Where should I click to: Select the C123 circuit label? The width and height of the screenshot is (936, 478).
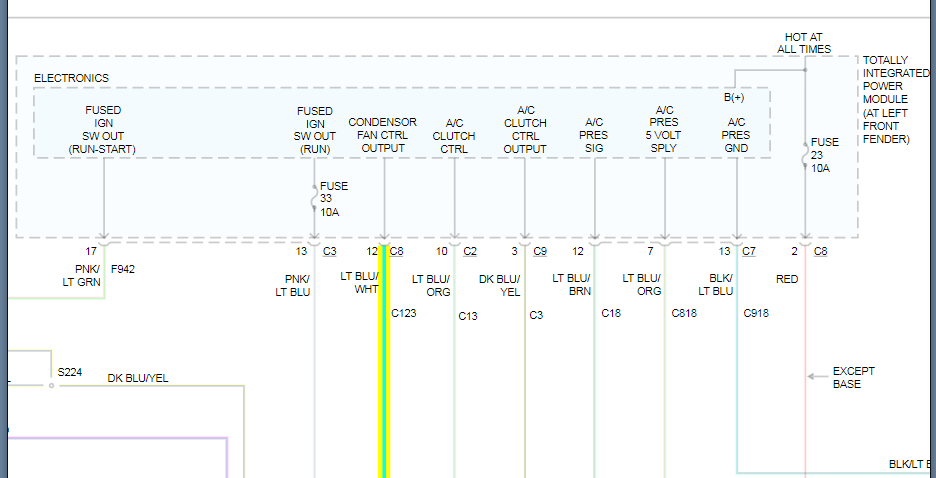[404, 313]
